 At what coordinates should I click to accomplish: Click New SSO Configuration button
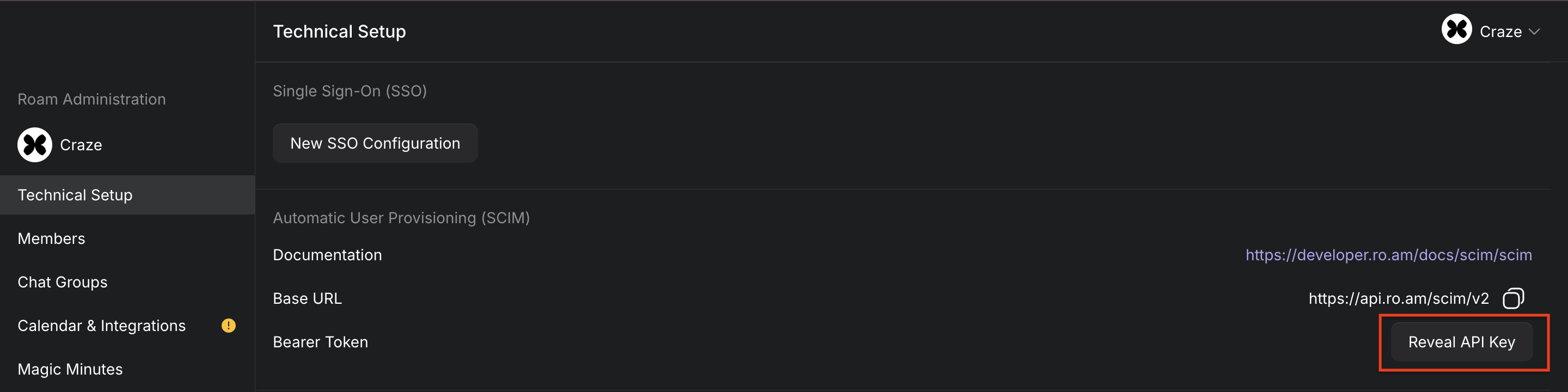[375, 143]
